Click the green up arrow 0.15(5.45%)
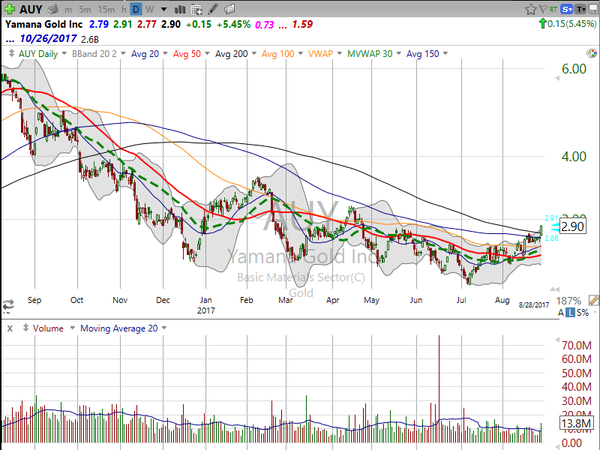The height and width of the screenshot is (450, 600). click(x=568, y=23)
